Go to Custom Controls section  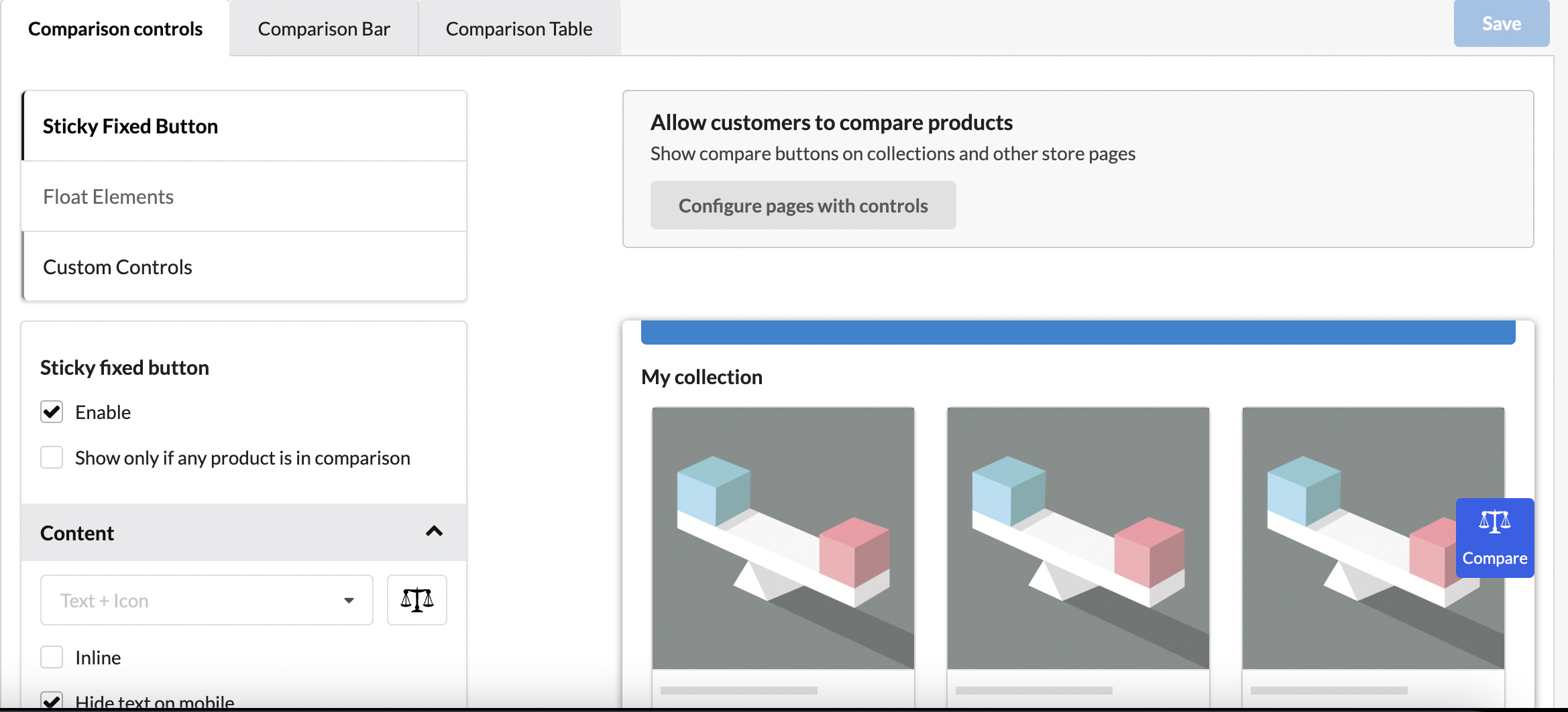pyautogui.click(x=244, y=267)
